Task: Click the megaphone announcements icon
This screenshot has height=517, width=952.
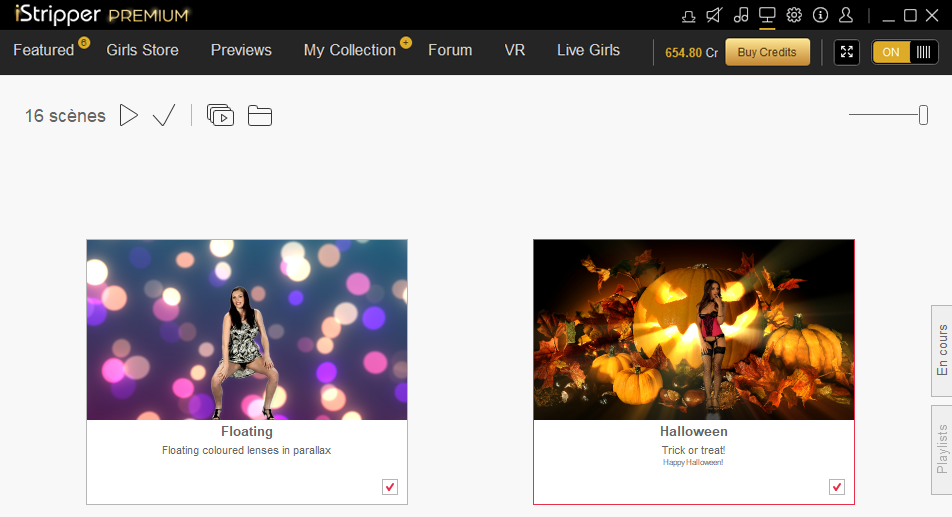Action: pos(715,15)
